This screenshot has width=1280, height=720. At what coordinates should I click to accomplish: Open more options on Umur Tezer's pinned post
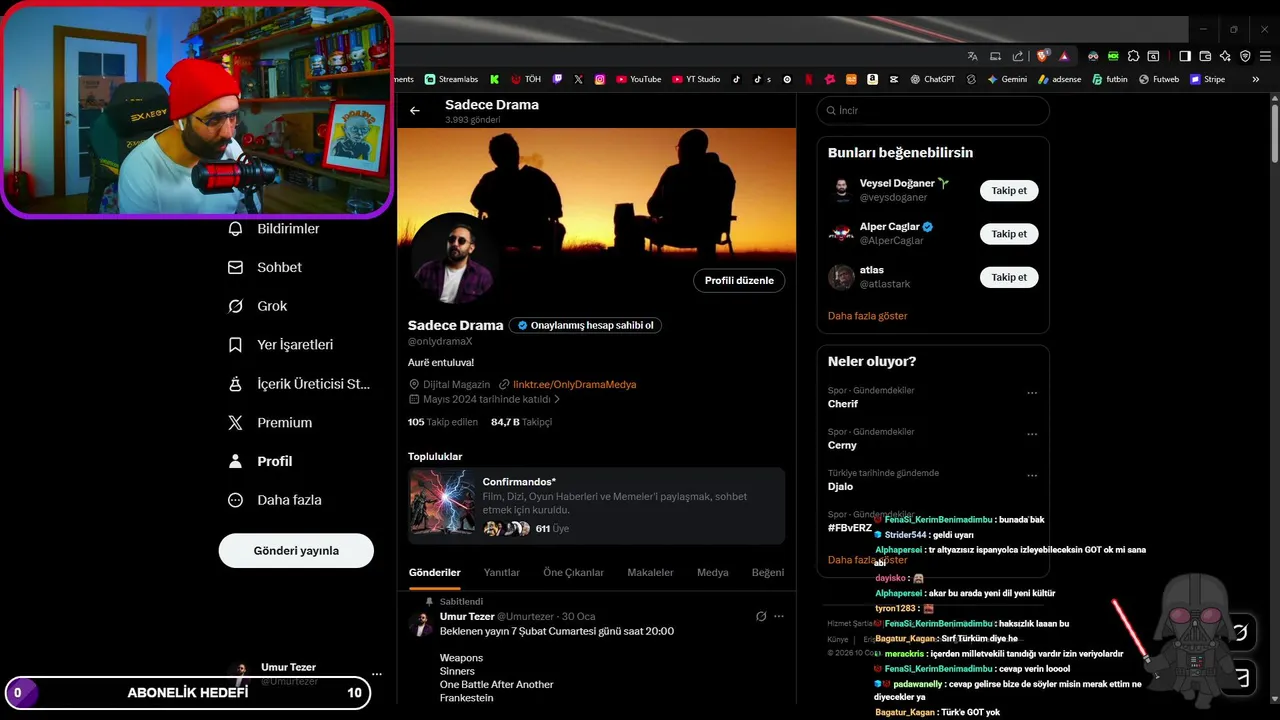click(779, 617)
